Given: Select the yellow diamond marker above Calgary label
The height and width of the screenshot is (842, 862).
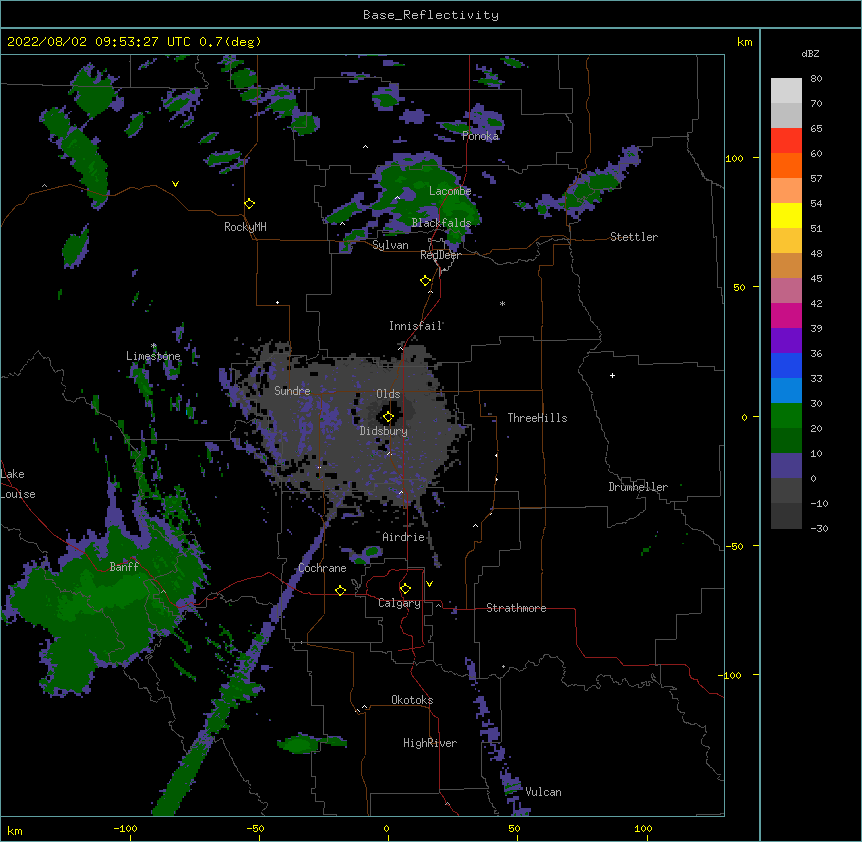Looking at the screenshot, I should [x=405, y=589].
